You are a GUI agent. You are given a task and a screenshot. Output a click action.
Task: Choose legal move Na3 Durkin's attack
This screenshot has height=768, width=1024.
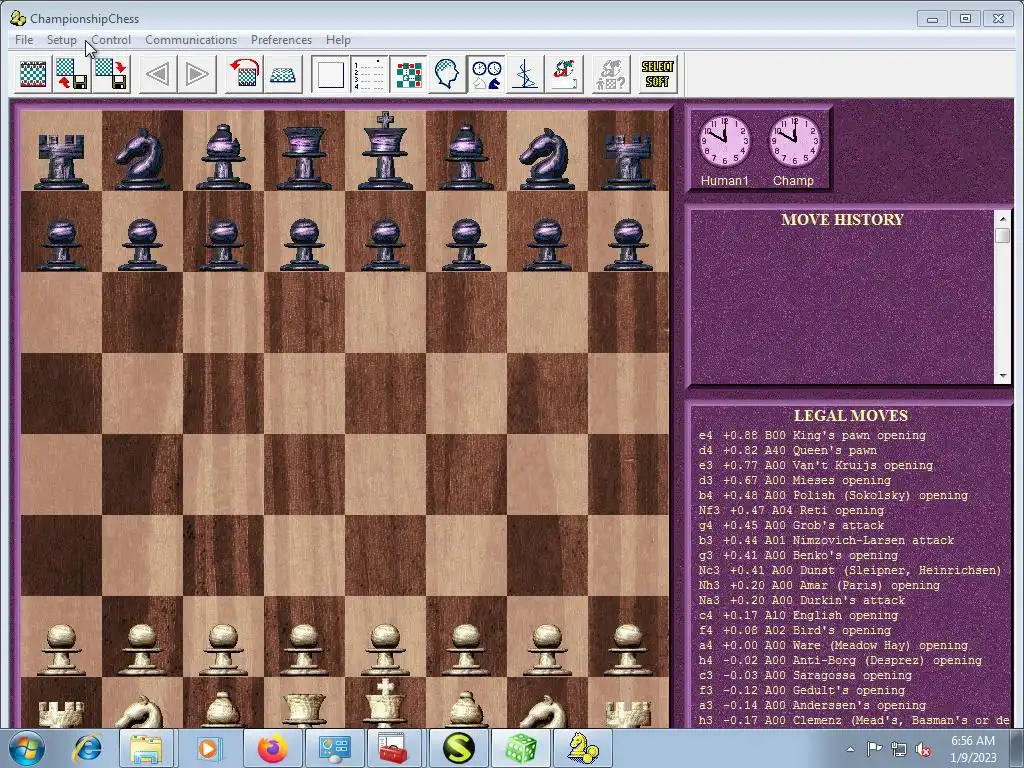click(x=802, y=601)
